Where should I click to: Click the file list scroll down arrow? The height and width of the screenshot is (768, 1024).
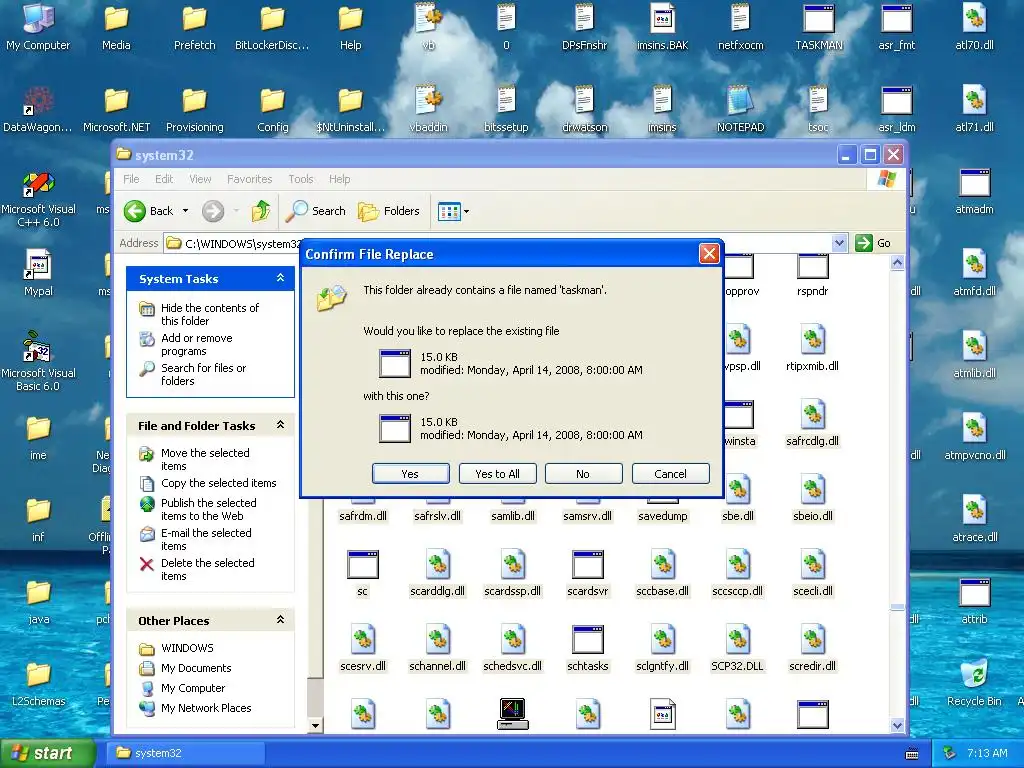(897, 725)
